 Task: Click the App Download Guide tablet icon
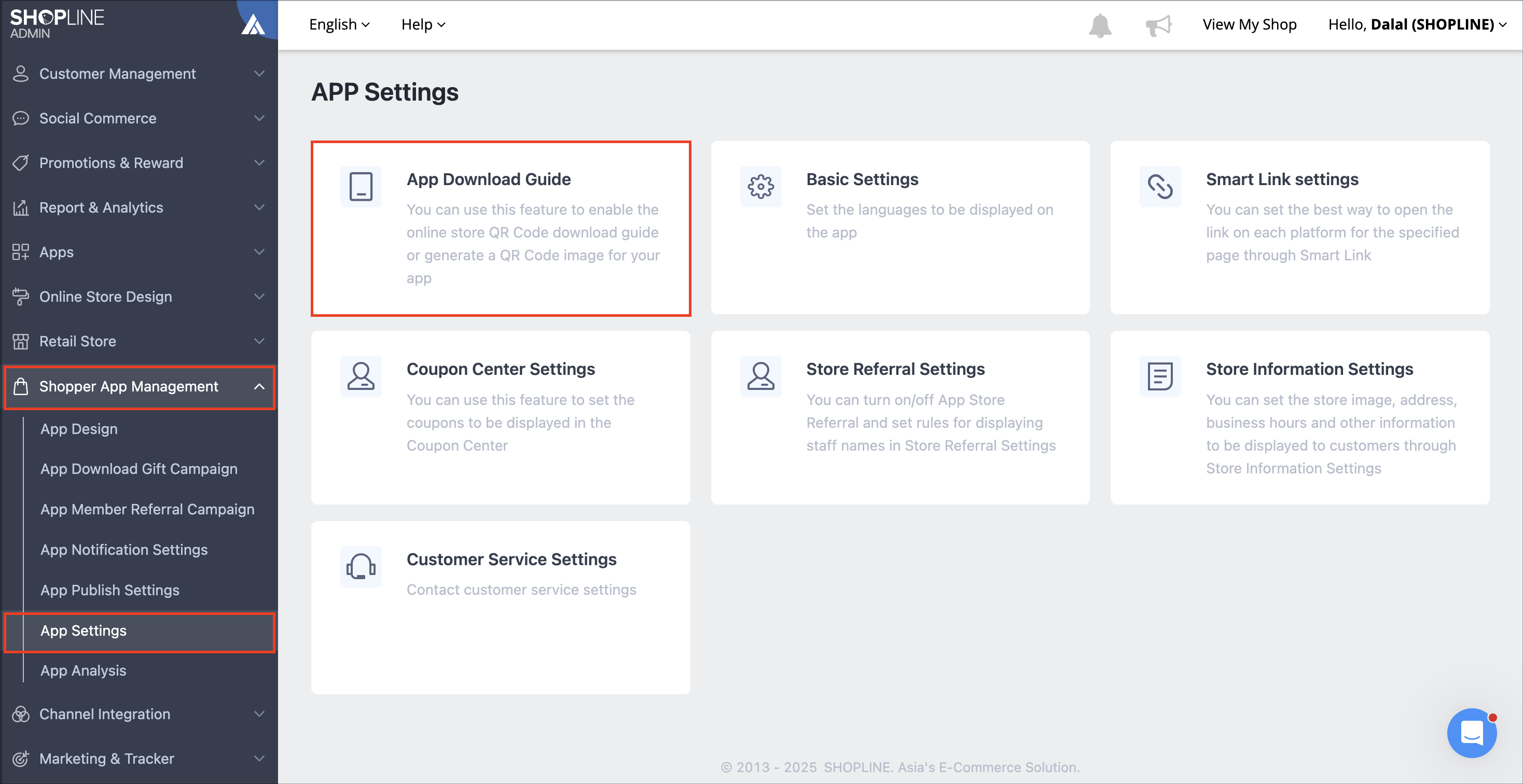pos(361,187)
